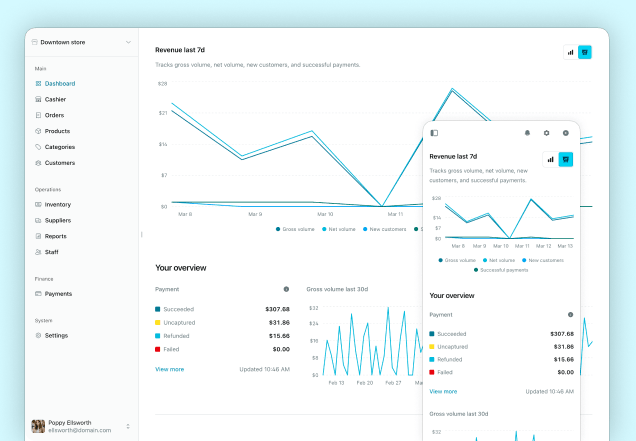The height and width of the screenshot is (441, 636).
Task: Open the Orders menu item
Action: [54, 115]
